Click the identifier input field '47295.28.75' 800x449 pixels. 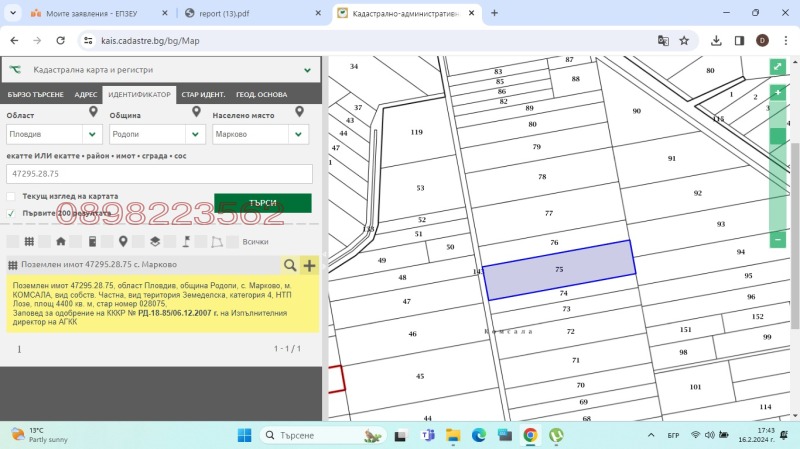point(159,174)
